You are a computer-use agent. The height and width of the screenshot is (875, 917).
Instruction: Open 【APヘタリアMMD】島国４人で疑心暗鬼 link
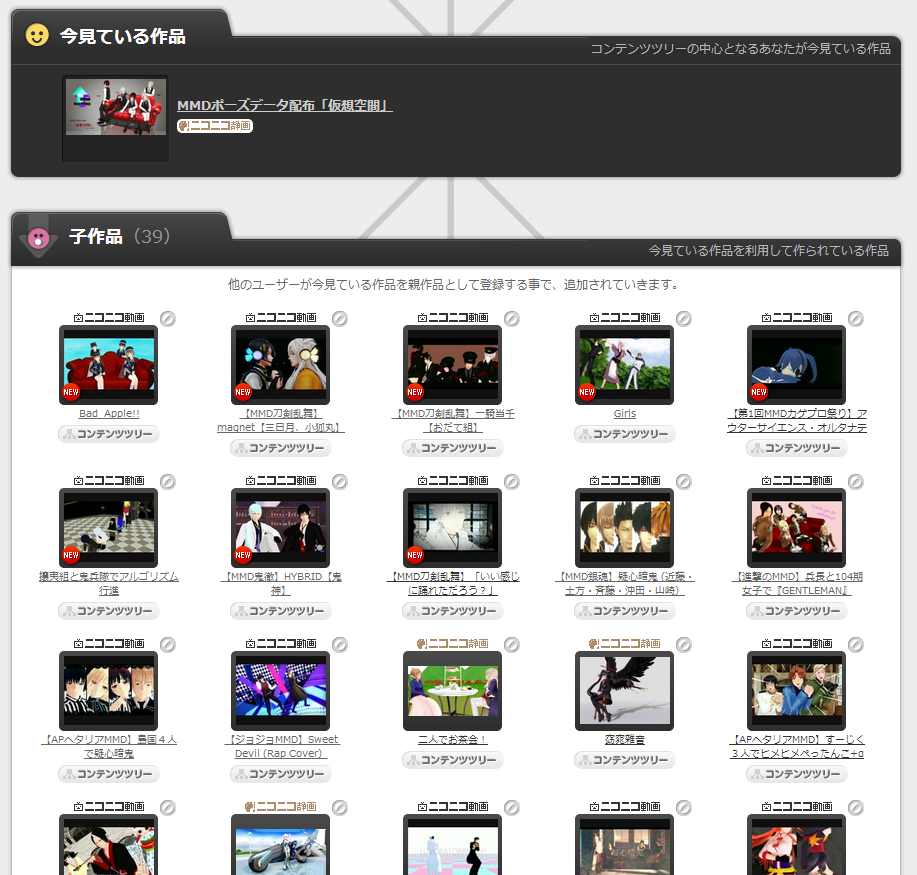point(109,747)
